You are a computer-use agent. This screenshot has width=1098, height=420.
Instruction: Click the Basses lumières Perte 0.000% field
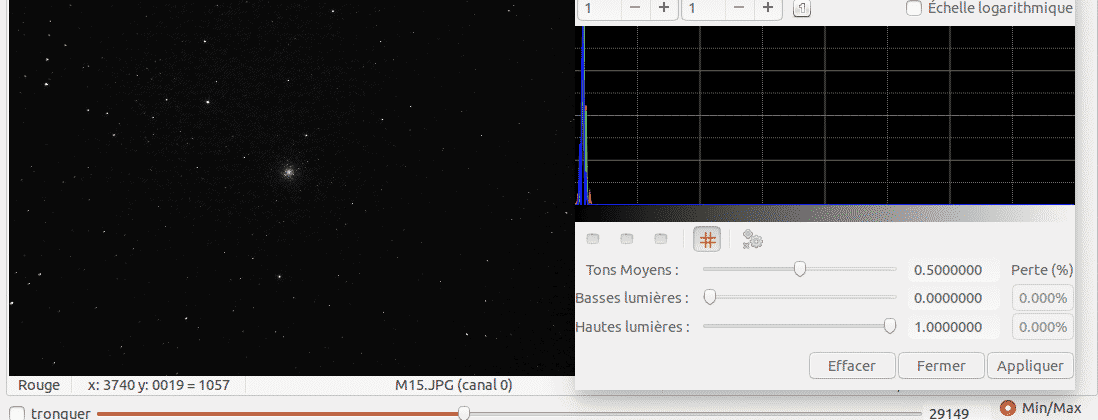pos(1043,298)
